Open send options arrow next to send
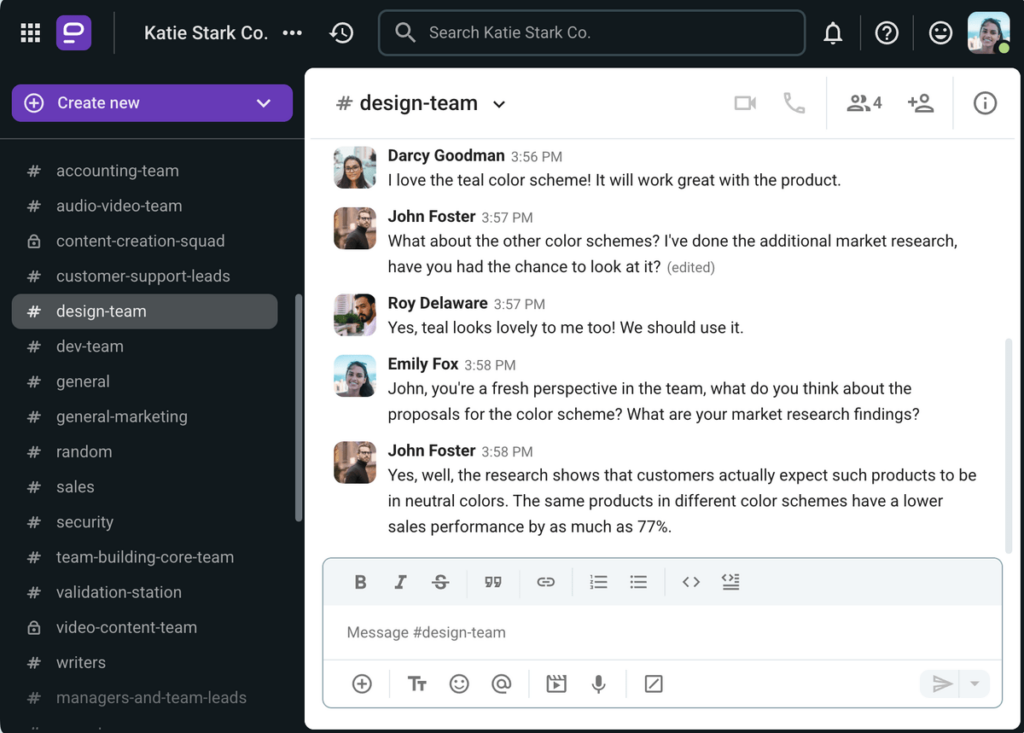Screen dimensions: 1024x733 pyautogui.click(x=975, y=684)
